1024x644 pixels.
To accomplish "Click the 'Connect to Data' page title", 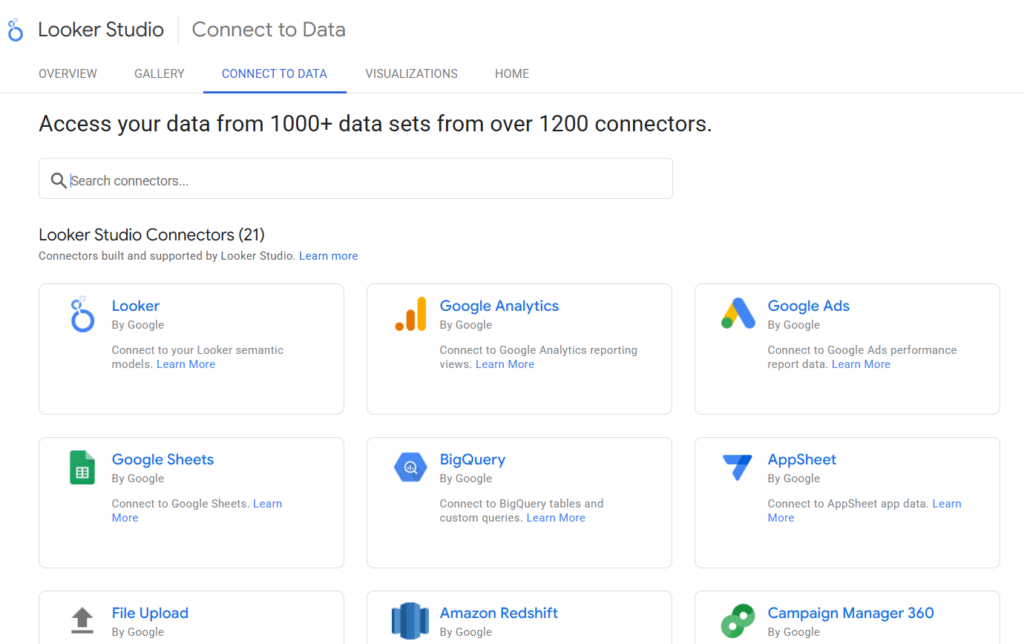I will tap(268, 29).
